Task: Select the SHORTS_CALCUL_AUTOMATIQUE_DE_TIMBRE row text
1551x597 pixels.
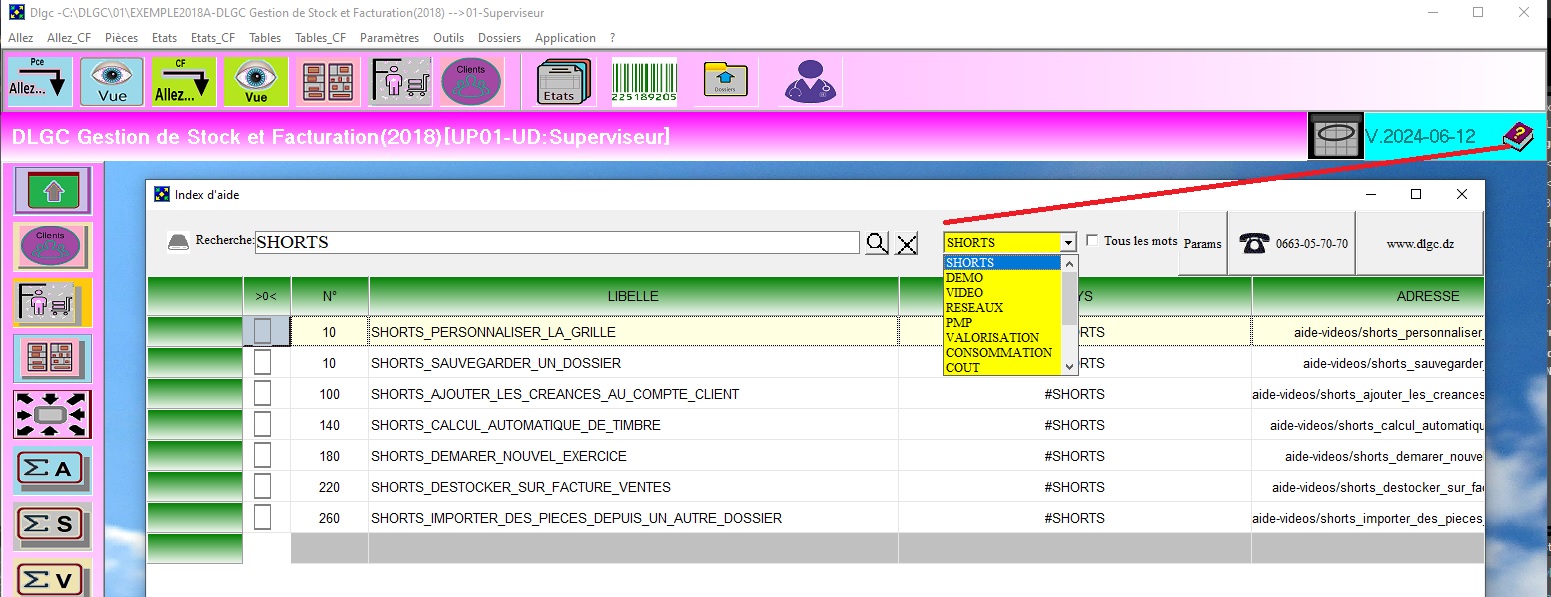Action: tap(516, 425)
